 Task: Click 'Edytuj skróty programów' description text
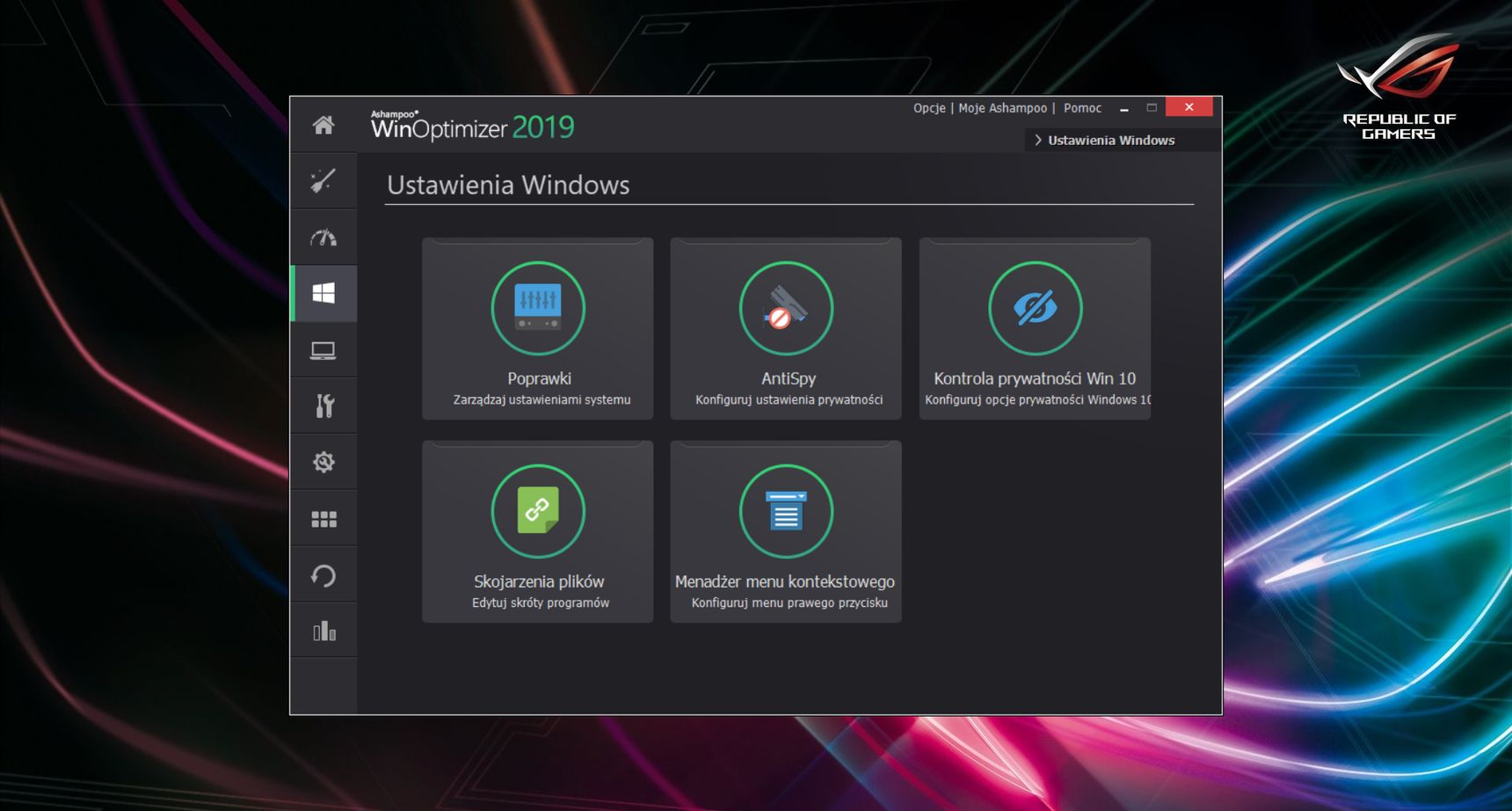pyautogui.click(x=541, y=603)
